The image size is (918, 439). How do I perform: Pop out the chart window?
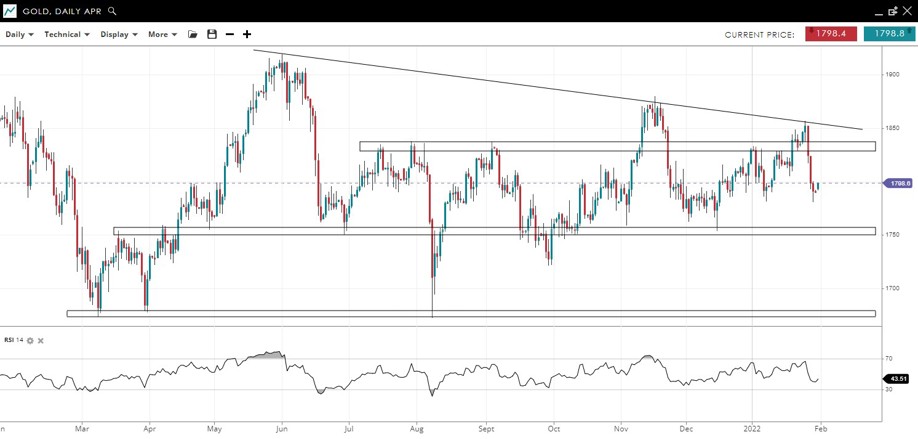tap(893, 11)
